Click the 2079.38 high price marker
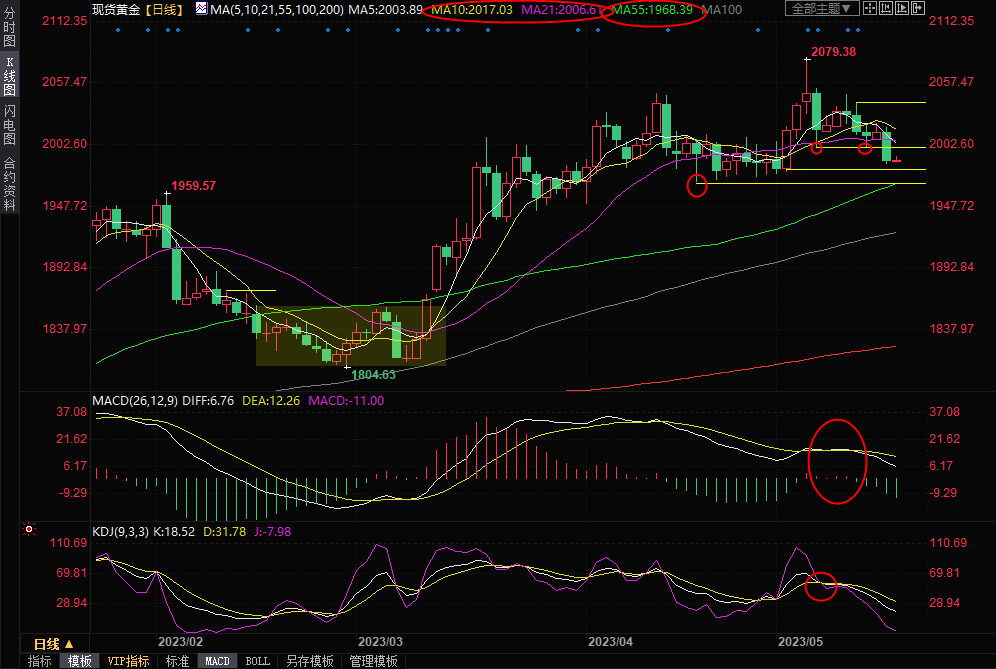 click(833, 51)
